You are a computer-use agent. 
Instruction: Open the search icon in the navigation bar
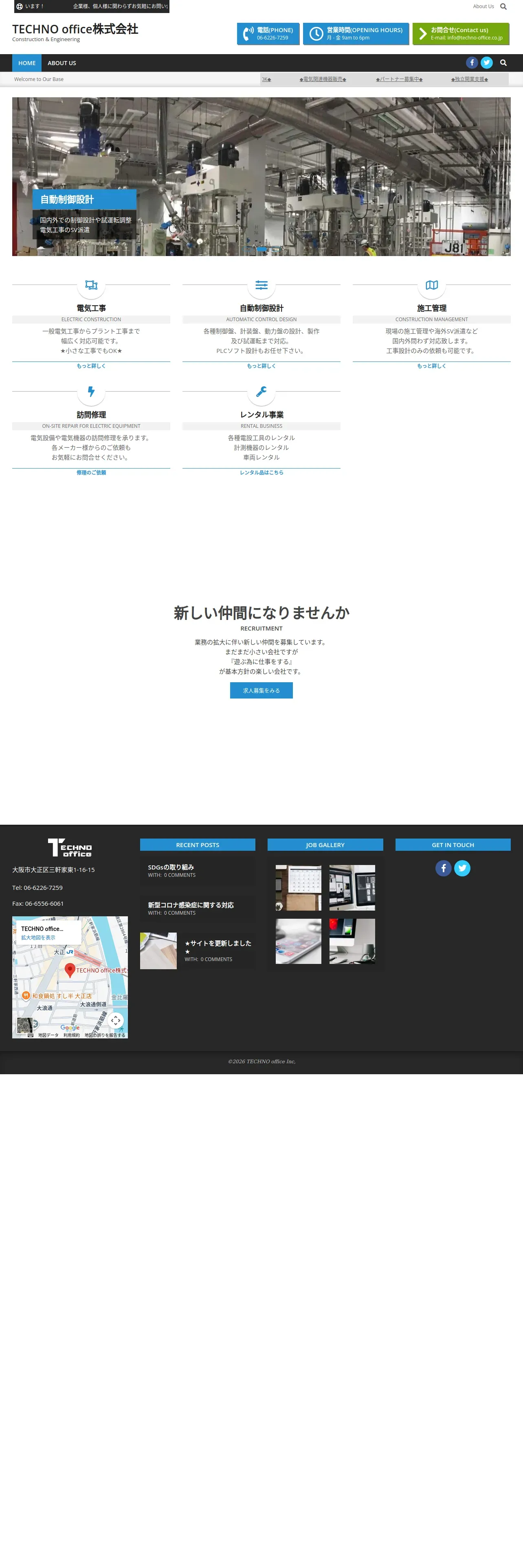pyautogui.click(x=503, y=63)
